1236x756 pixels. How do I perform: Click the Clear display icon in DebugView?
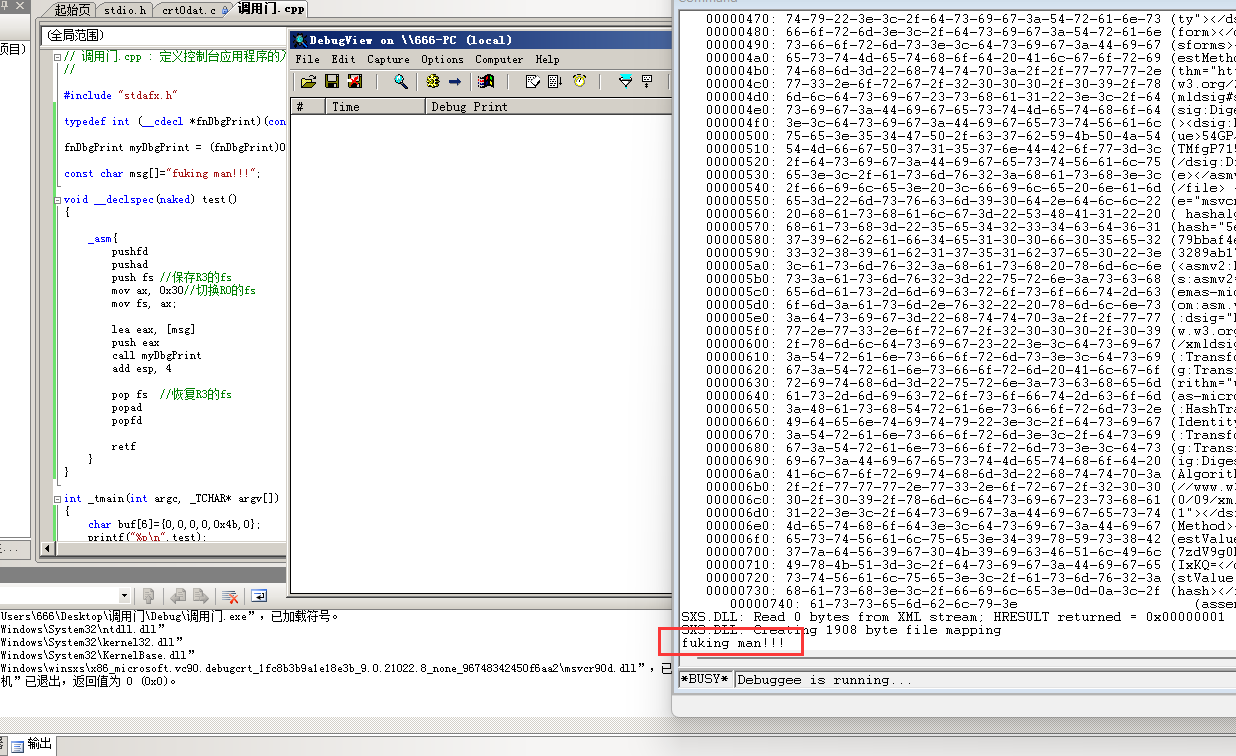point(354,82)
